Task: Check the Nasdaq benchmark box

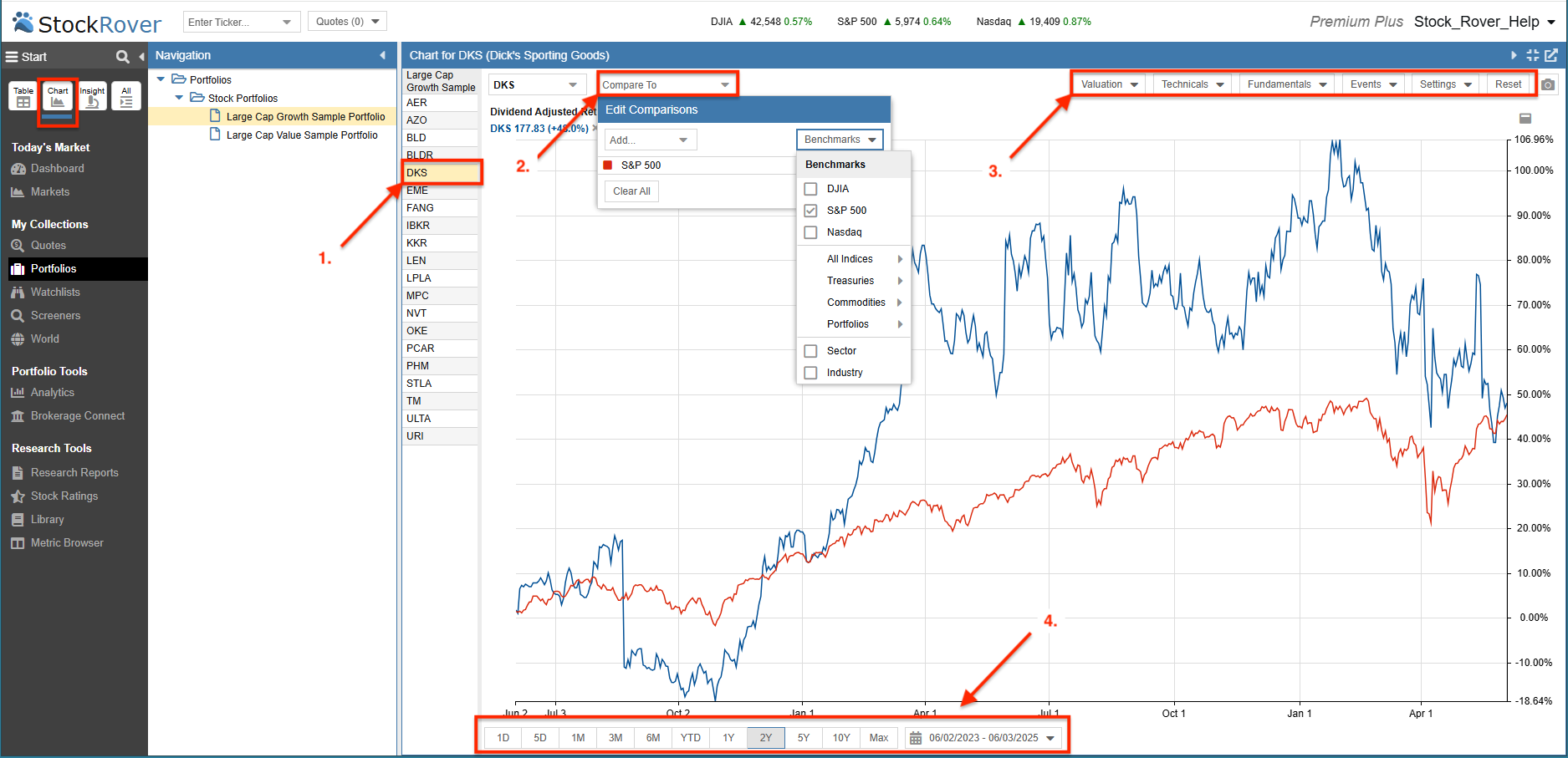Action: (x=810, y=232)
